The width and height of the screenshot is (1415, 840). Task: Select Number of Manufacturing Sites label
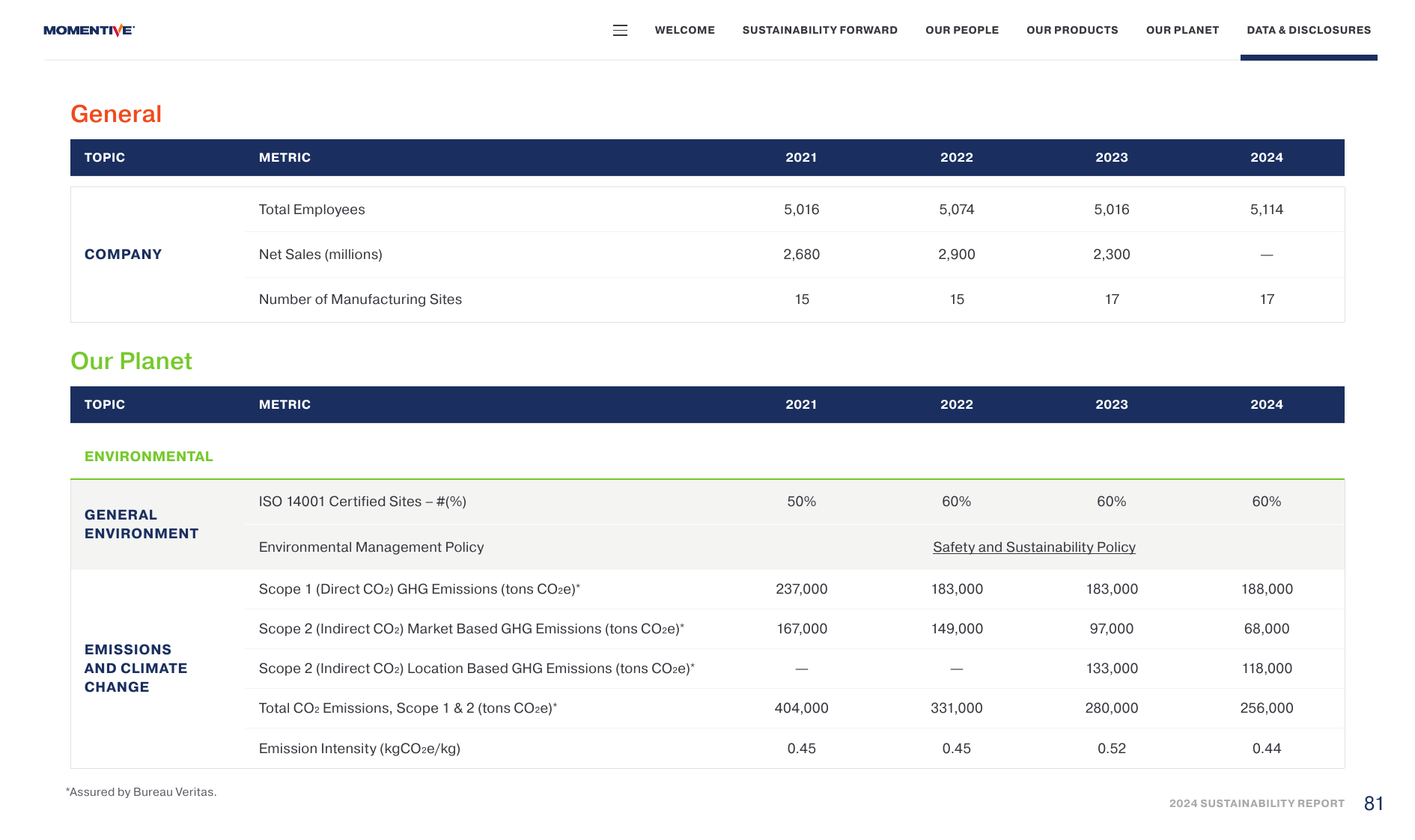(360, 299)
